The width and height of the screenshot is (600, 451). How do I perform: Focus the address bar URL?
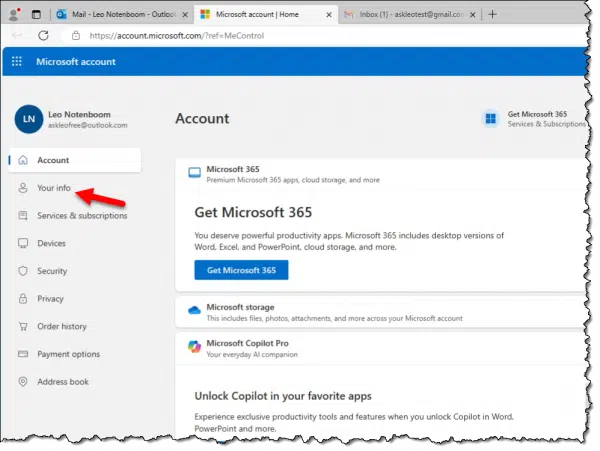point(177,36)
